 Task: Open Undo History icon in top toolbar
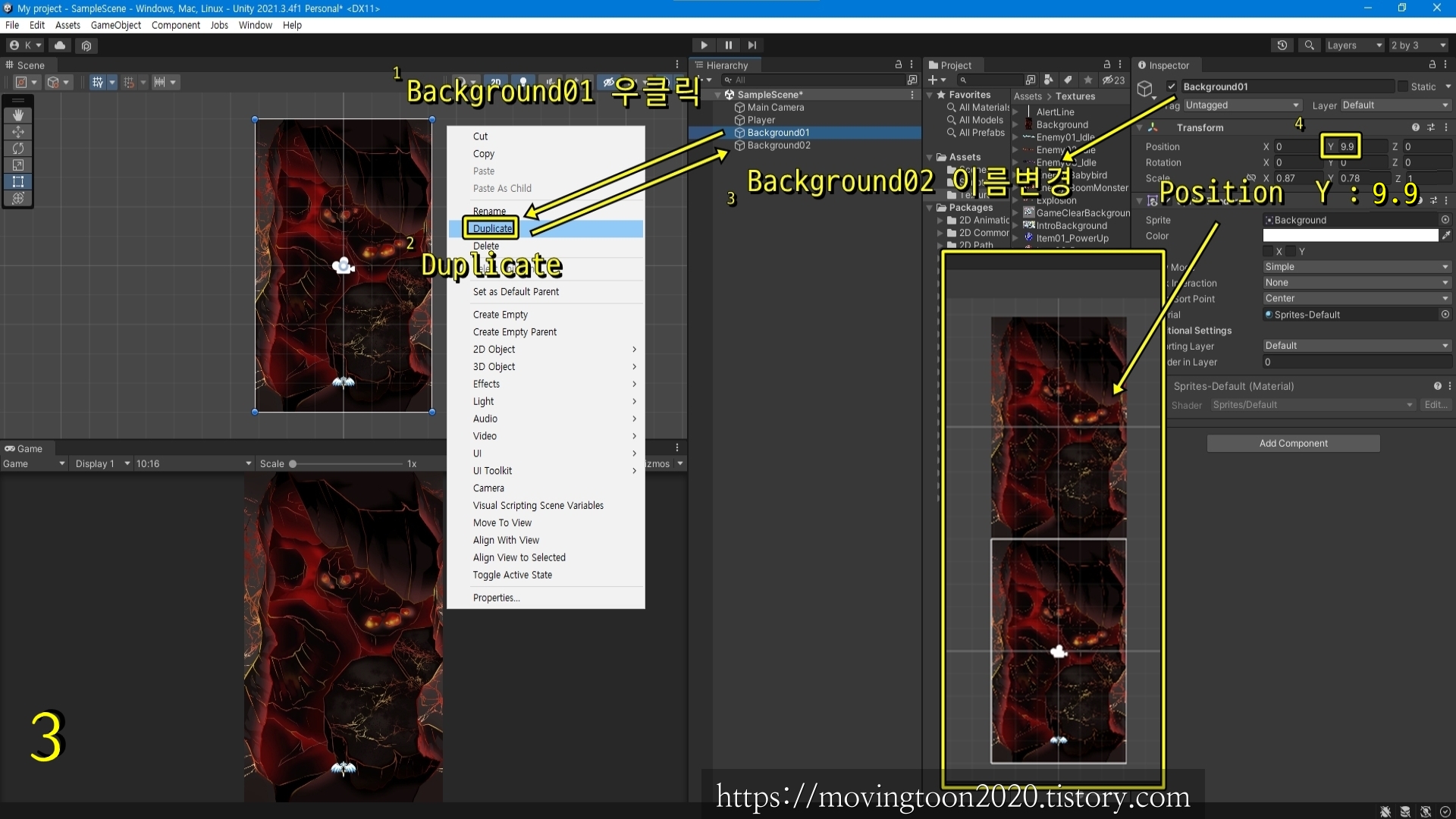pyautogui.click(x=1282, y=45)
